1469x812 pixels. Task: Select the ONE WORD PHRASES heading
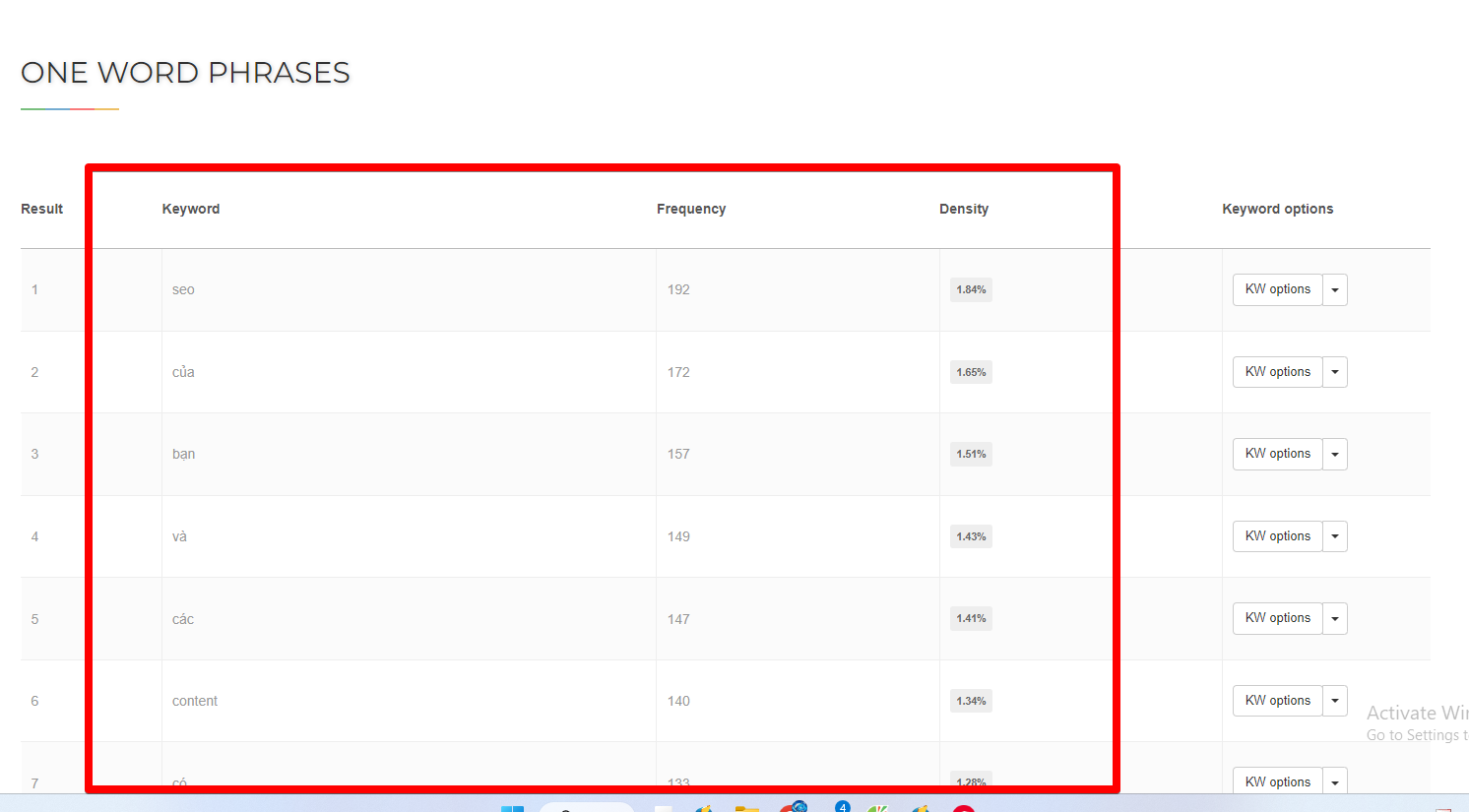[185, 73]
